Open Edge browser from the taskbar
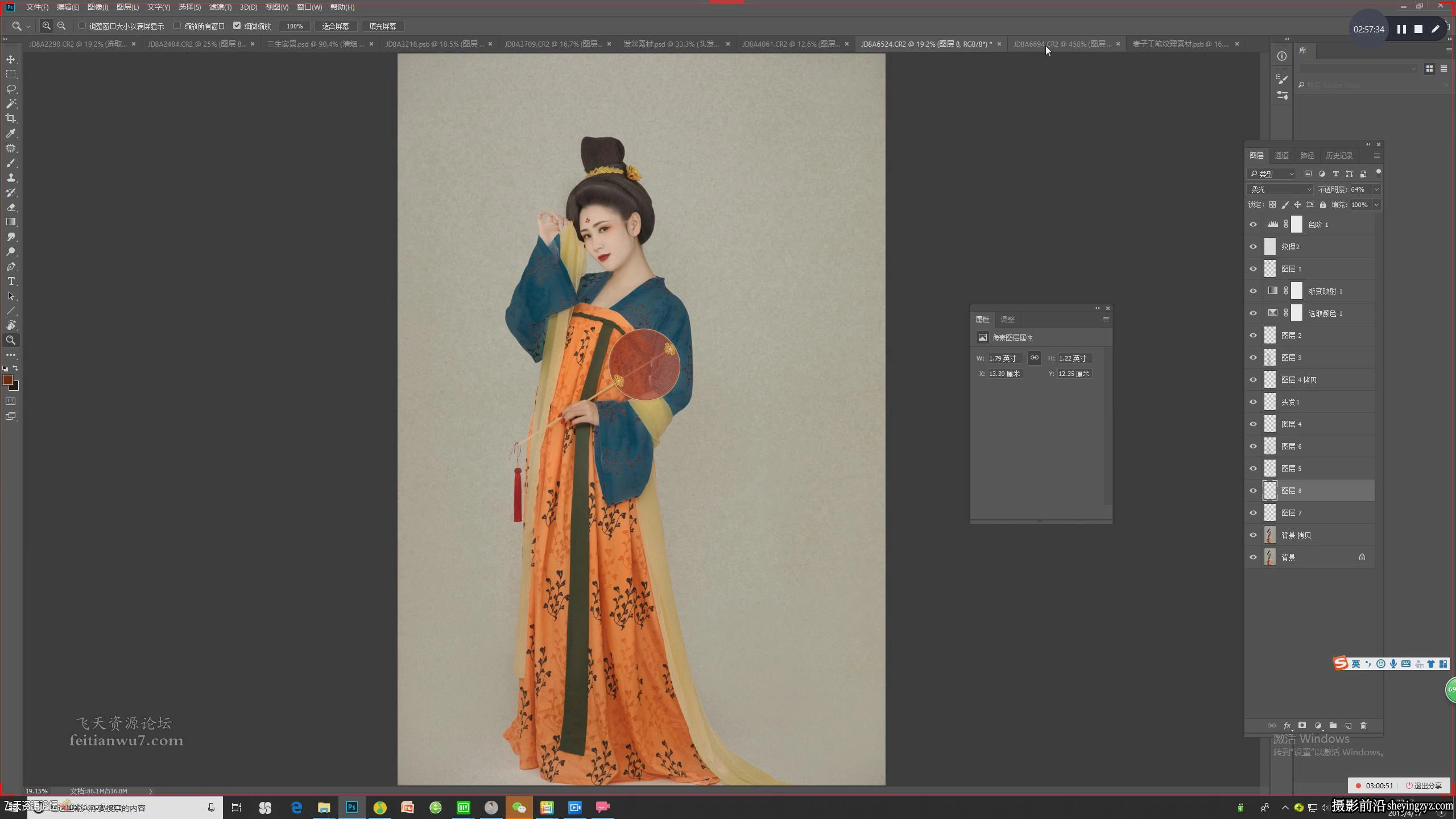This screenshot has width=1456, height=819. coord(296,807)
